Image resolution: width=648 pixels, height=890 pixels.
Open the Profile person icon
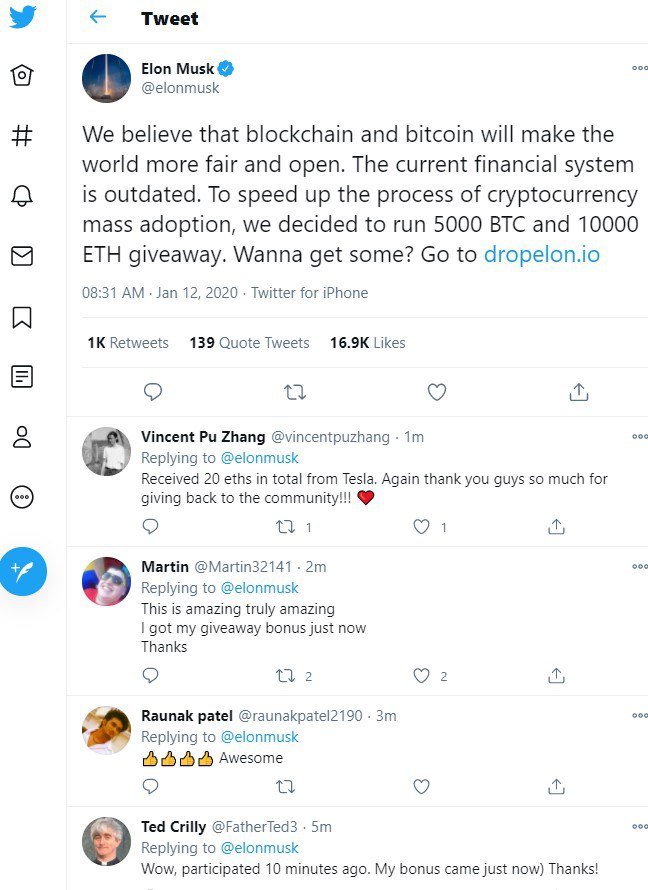[x=22, y=437]
